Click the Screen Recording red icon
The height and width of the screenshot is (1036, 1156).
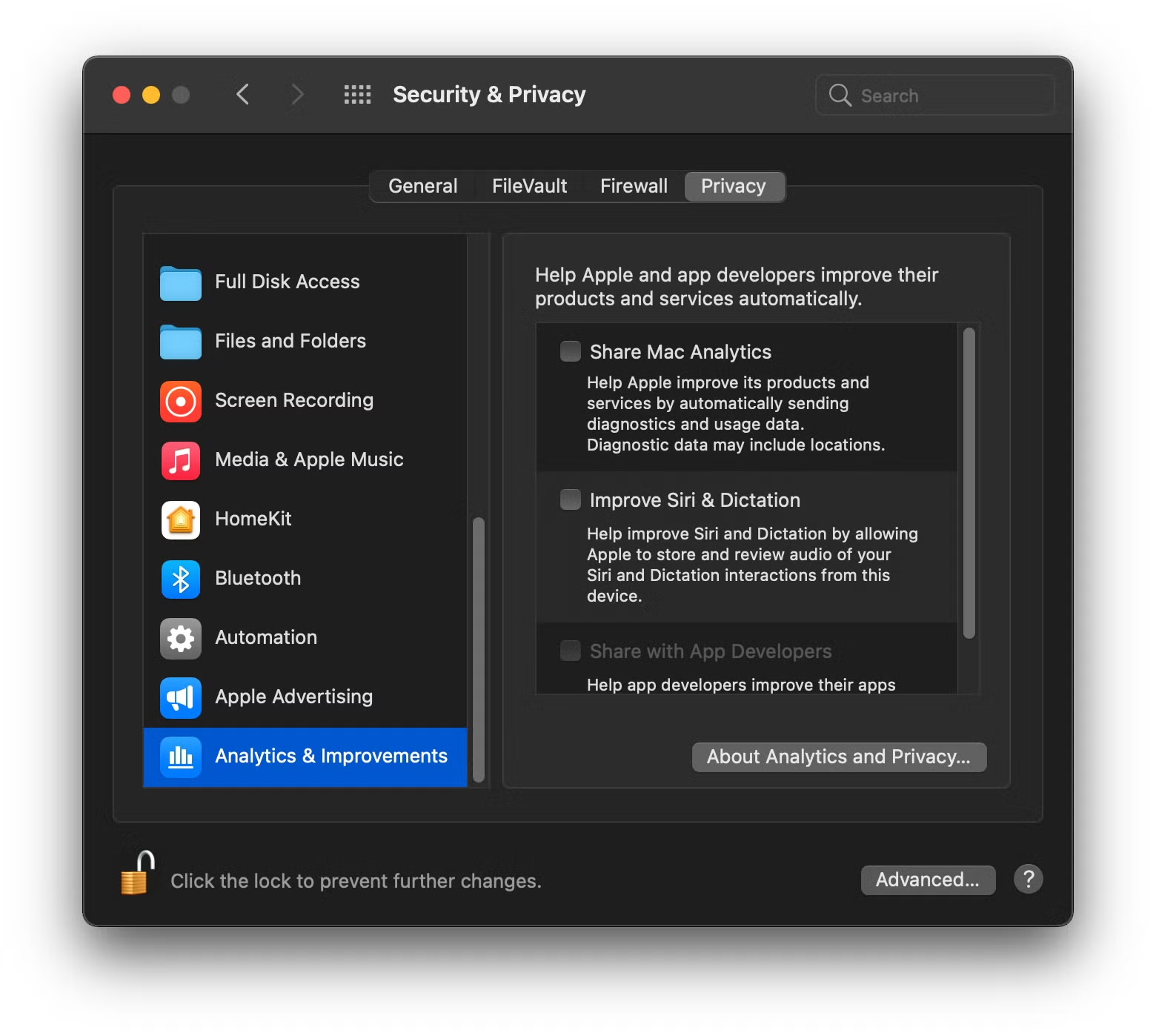coord(181,402)
